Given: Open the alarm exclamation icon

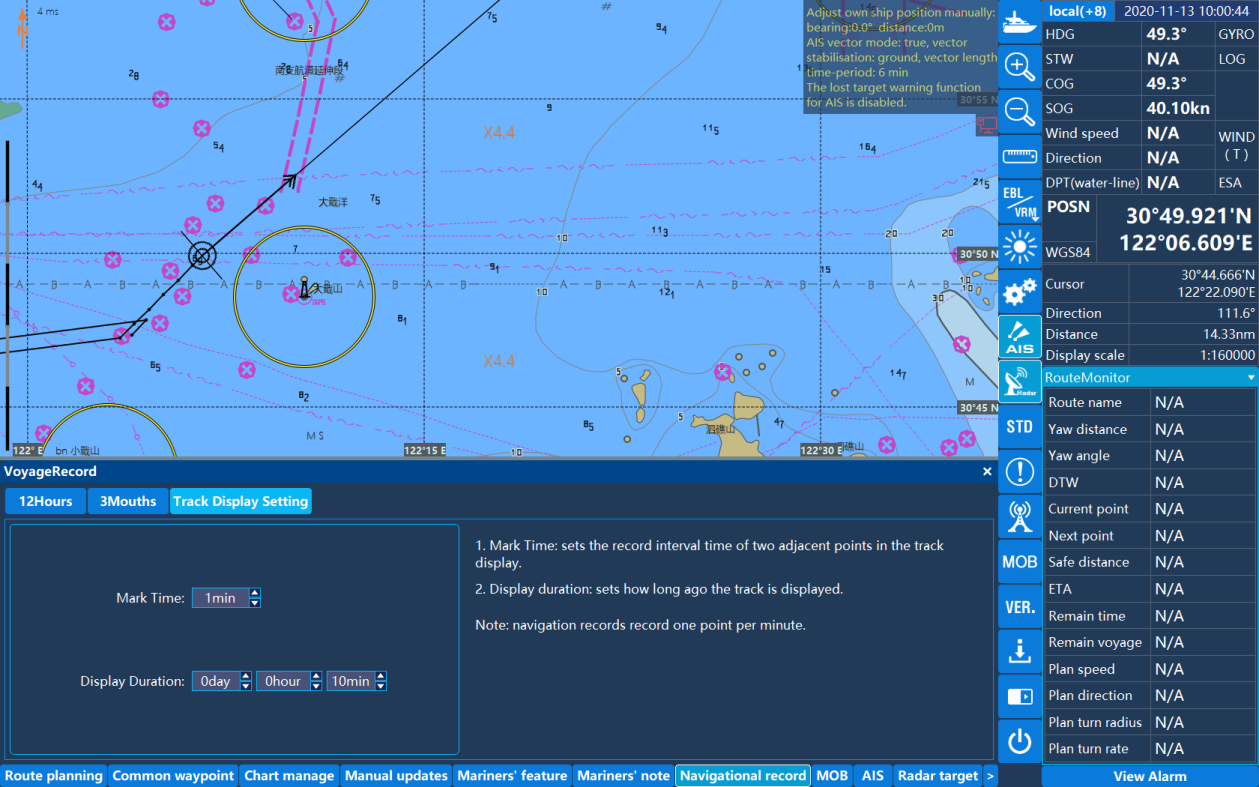Looking at the screenshot, I should (x=1019, y=471).
